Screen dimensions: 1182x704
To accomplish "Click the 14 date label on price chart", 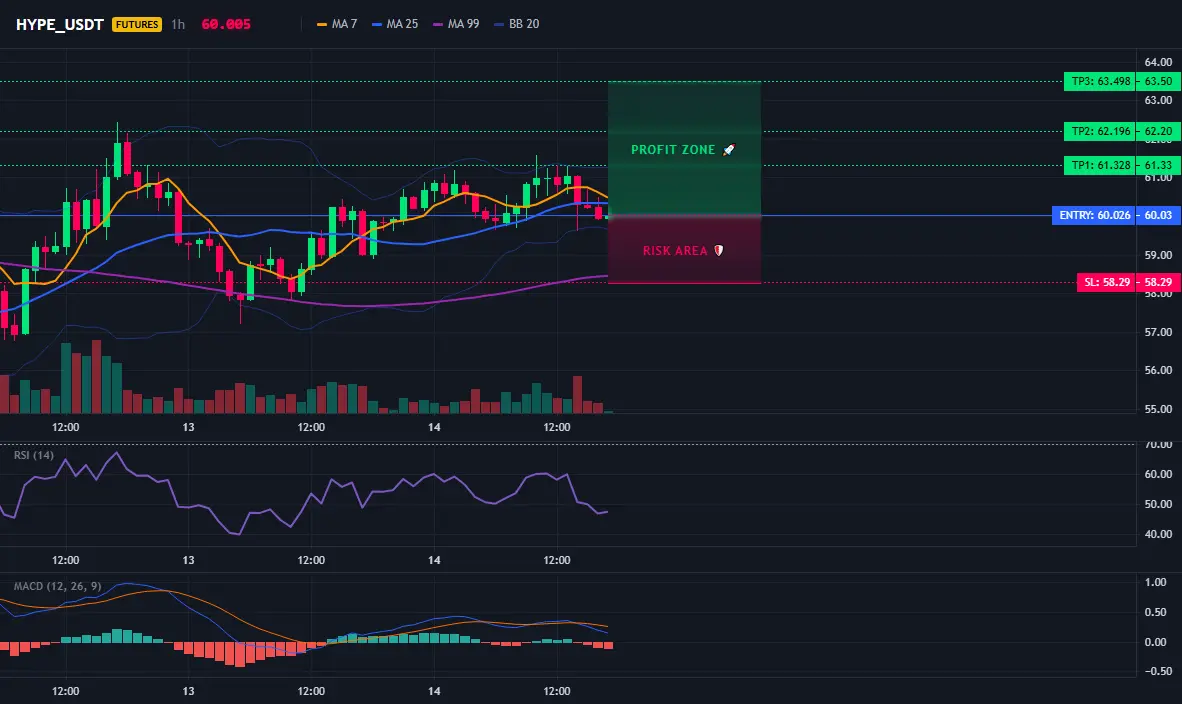I will (434, 427).
